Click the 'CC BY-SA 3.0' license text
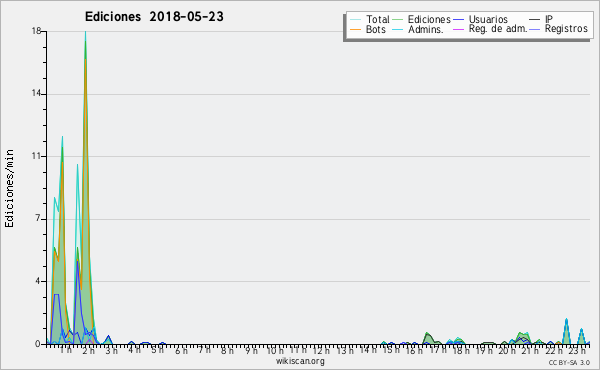Viewport: 600px width, 370px height. pos(569,363)
